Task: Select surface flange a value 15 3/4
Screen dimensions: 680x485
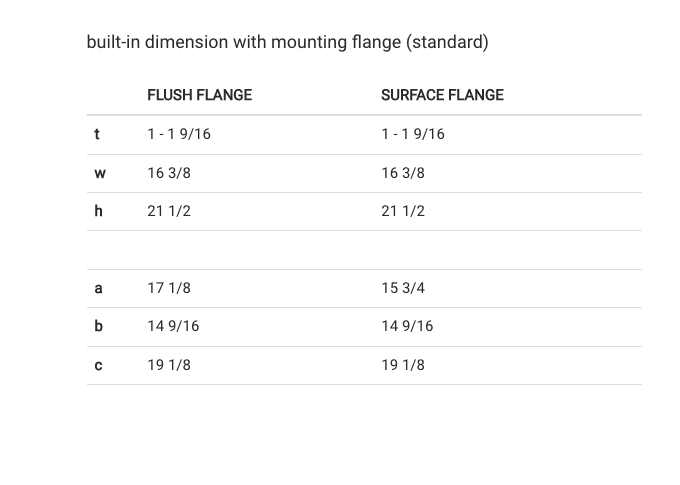Action: [x=403, y=288]
